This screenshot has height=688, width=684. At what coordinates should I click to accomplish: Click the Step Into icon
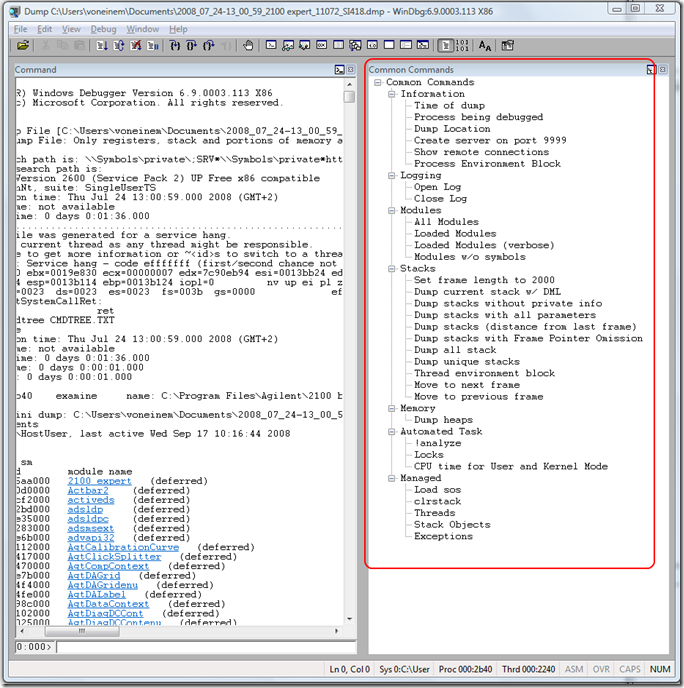[x=175, y=45]
